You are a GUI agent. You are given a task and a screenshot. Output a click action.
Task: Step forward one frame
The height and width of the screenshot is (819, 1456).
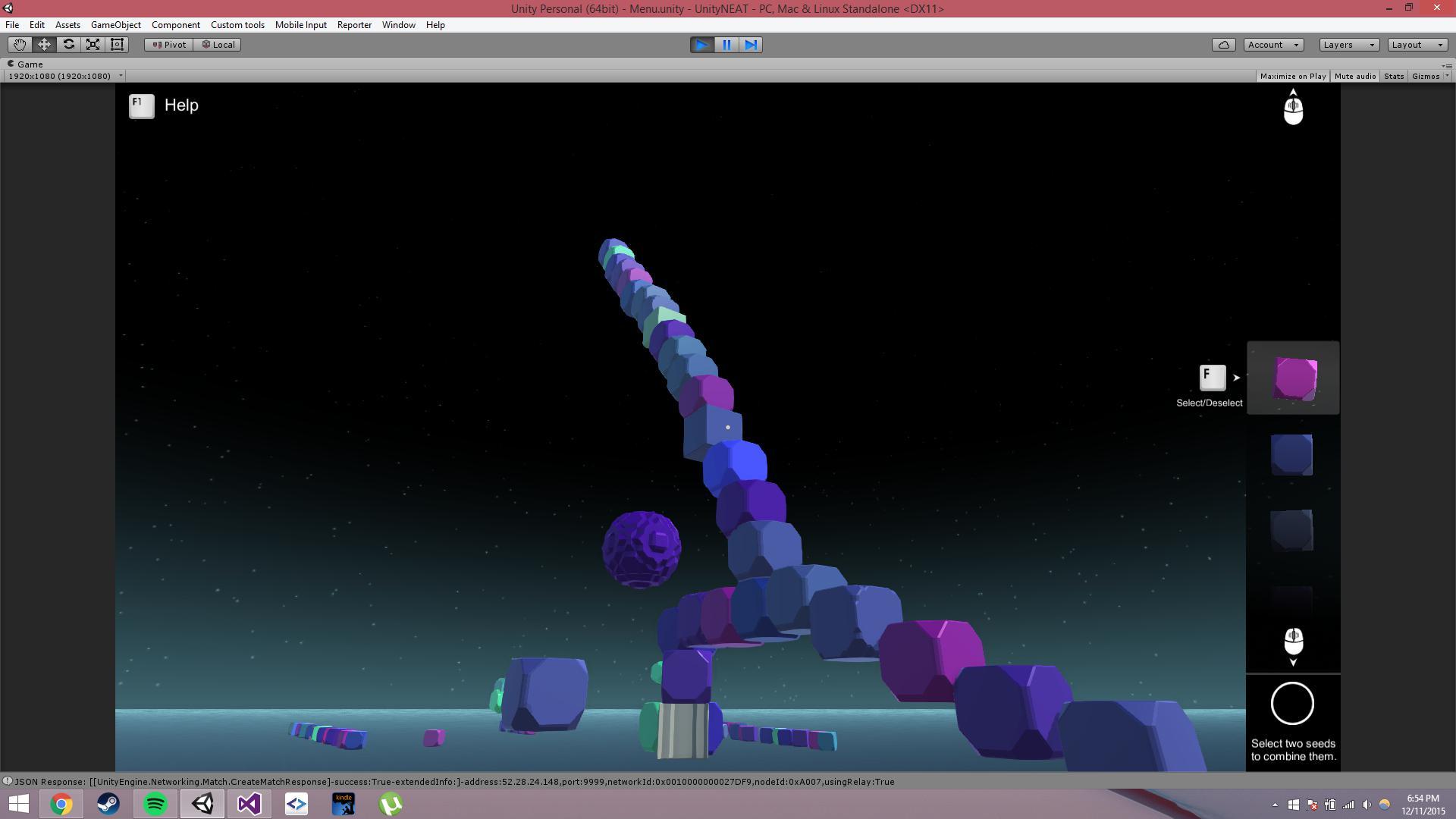coord(751,45)
